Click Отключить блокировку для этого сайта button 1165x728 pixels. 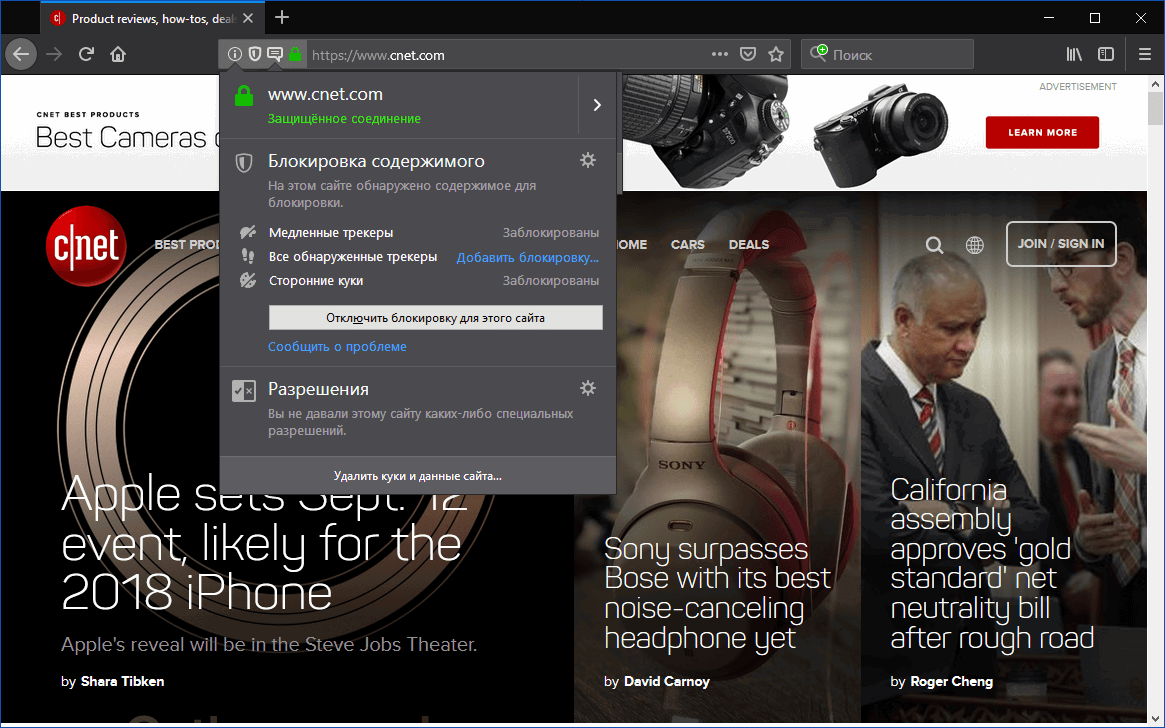(x=435, y=318)
